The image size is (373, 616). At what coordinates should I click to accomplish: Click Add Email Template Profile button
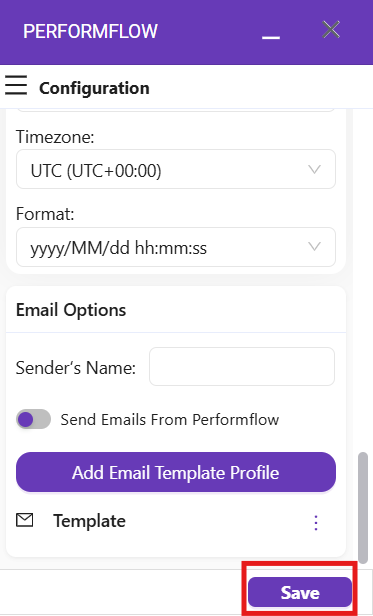point(176,472)
